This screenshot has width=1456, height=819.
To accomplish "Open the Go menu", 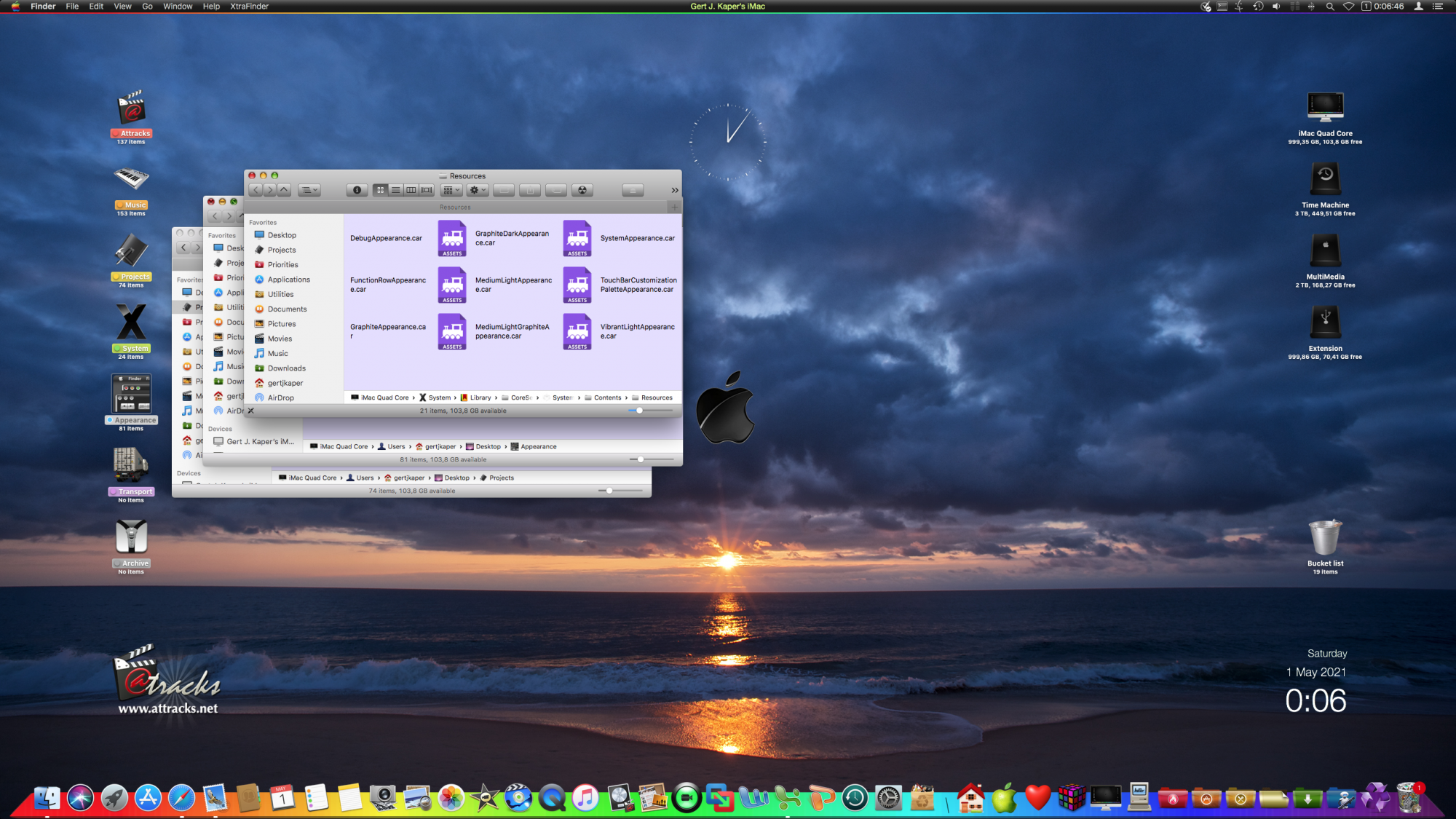I will coord(147,7).
